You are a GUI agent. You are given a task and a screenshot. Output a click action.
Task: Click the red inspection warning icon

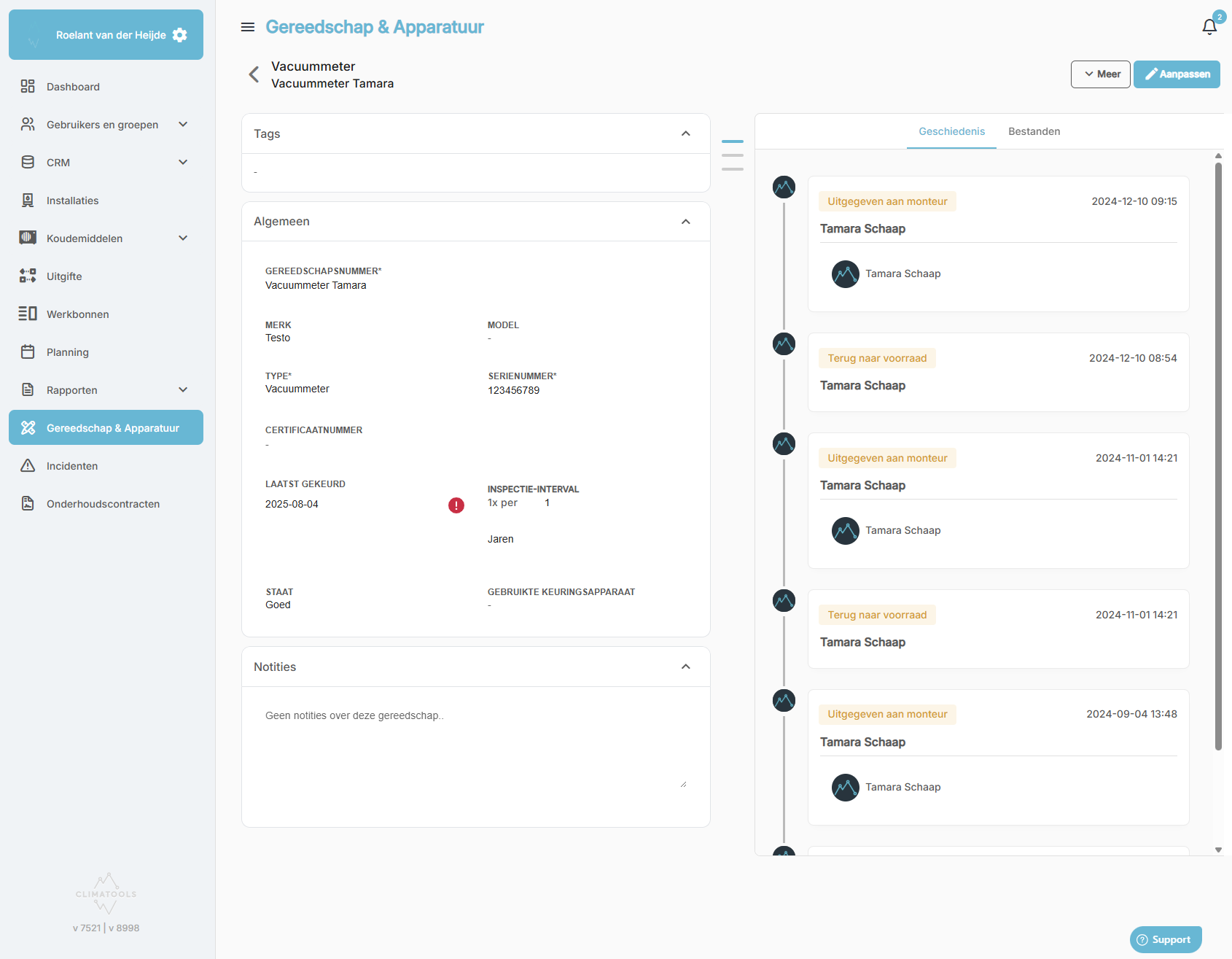point(456,505)
